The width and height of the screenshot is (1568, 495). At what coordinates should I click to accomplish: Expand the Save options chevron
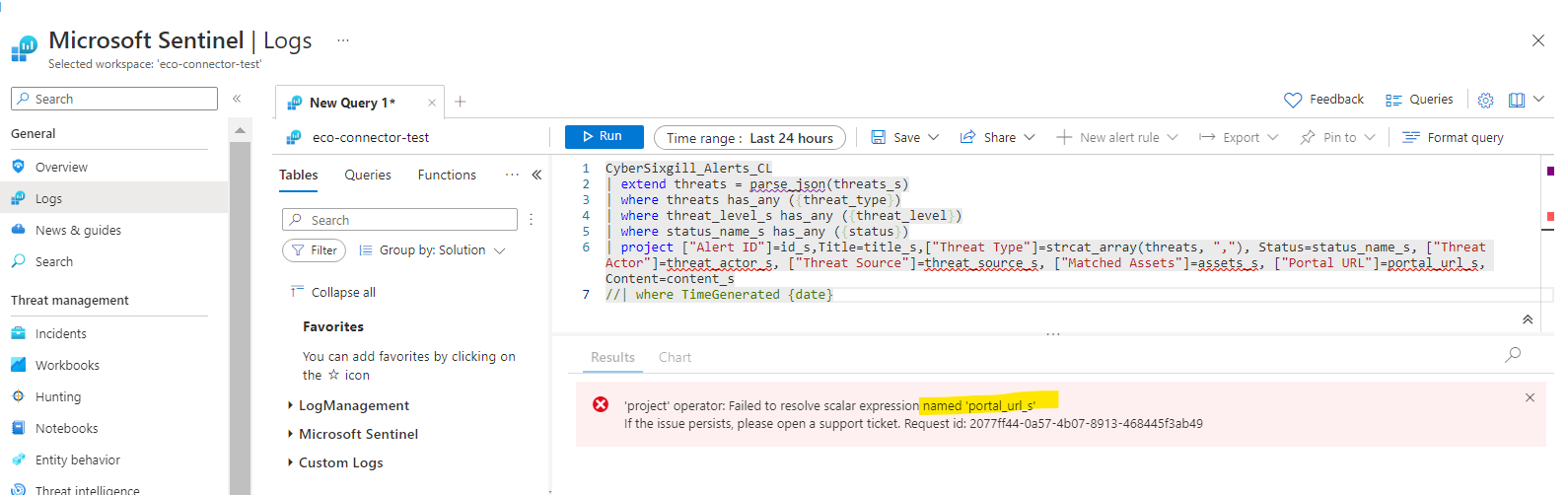tap(934, 138)
